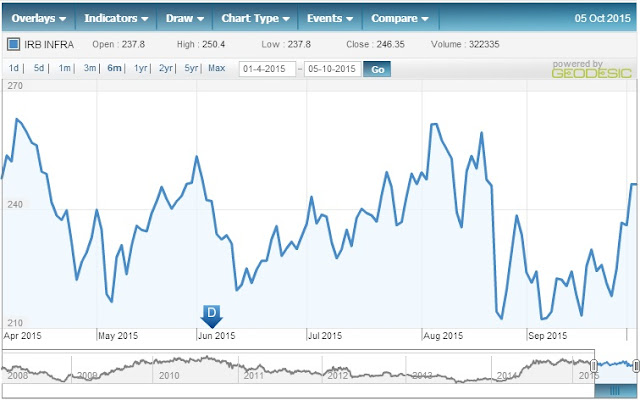Click the Go button
Viewport: 640px width, 400px height.
377,69
